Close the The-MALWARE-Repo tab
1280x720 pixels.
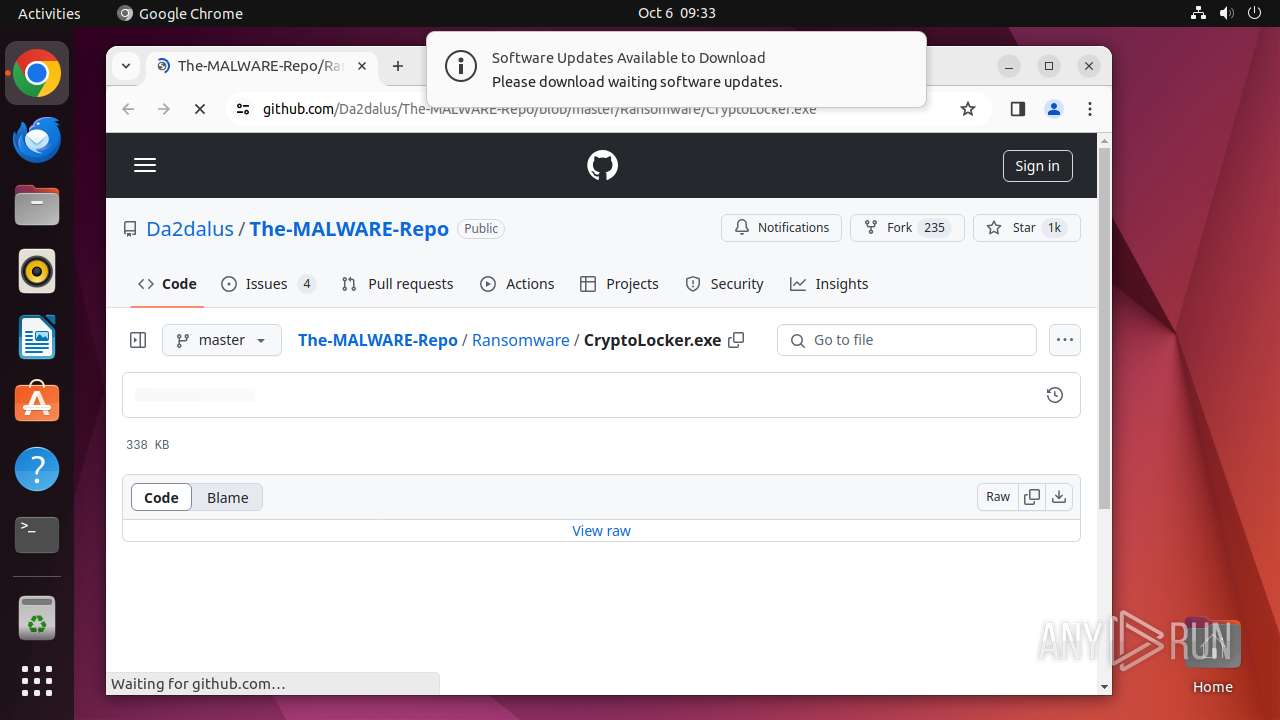point(361,66)
